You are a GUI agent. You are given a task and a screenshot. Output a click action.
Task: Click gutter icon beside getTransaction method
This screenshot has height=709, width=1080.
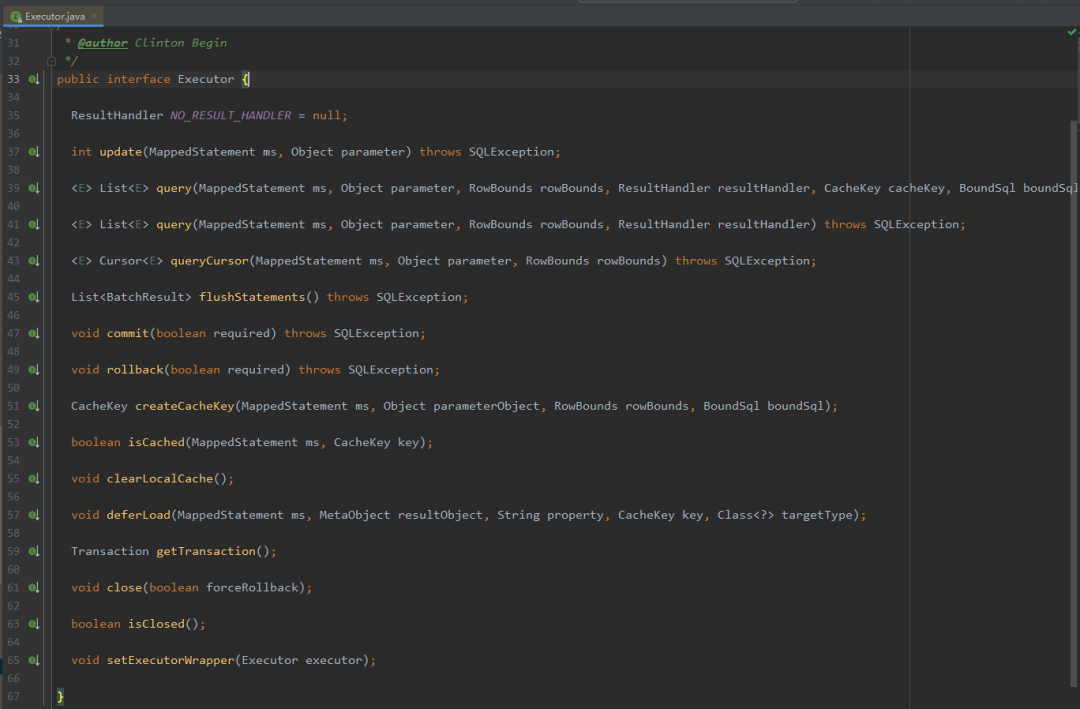click(x=34, y=551)
